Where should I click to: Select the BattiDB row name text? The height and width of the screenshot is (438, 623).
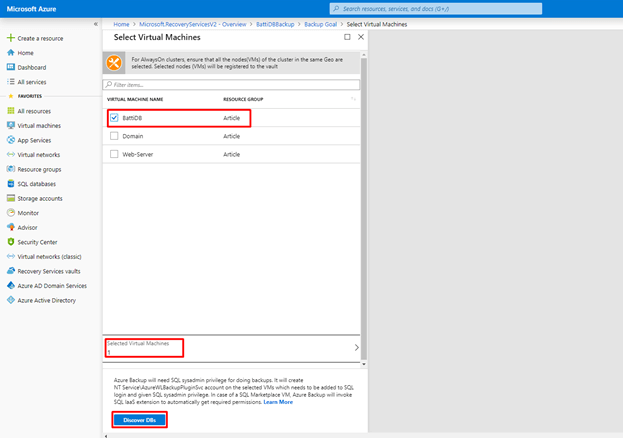(x=132, y=118)
